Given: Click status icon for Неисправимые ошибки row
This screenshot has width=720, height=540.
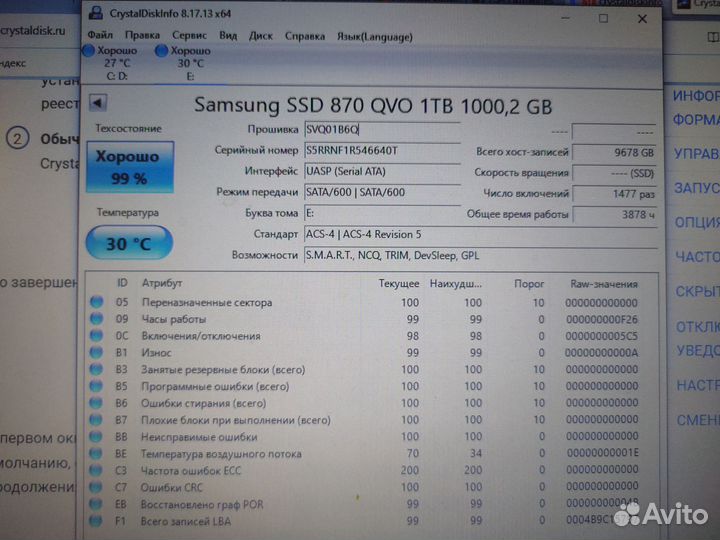Looking at the screenshot, I should [x=96, y=436].
